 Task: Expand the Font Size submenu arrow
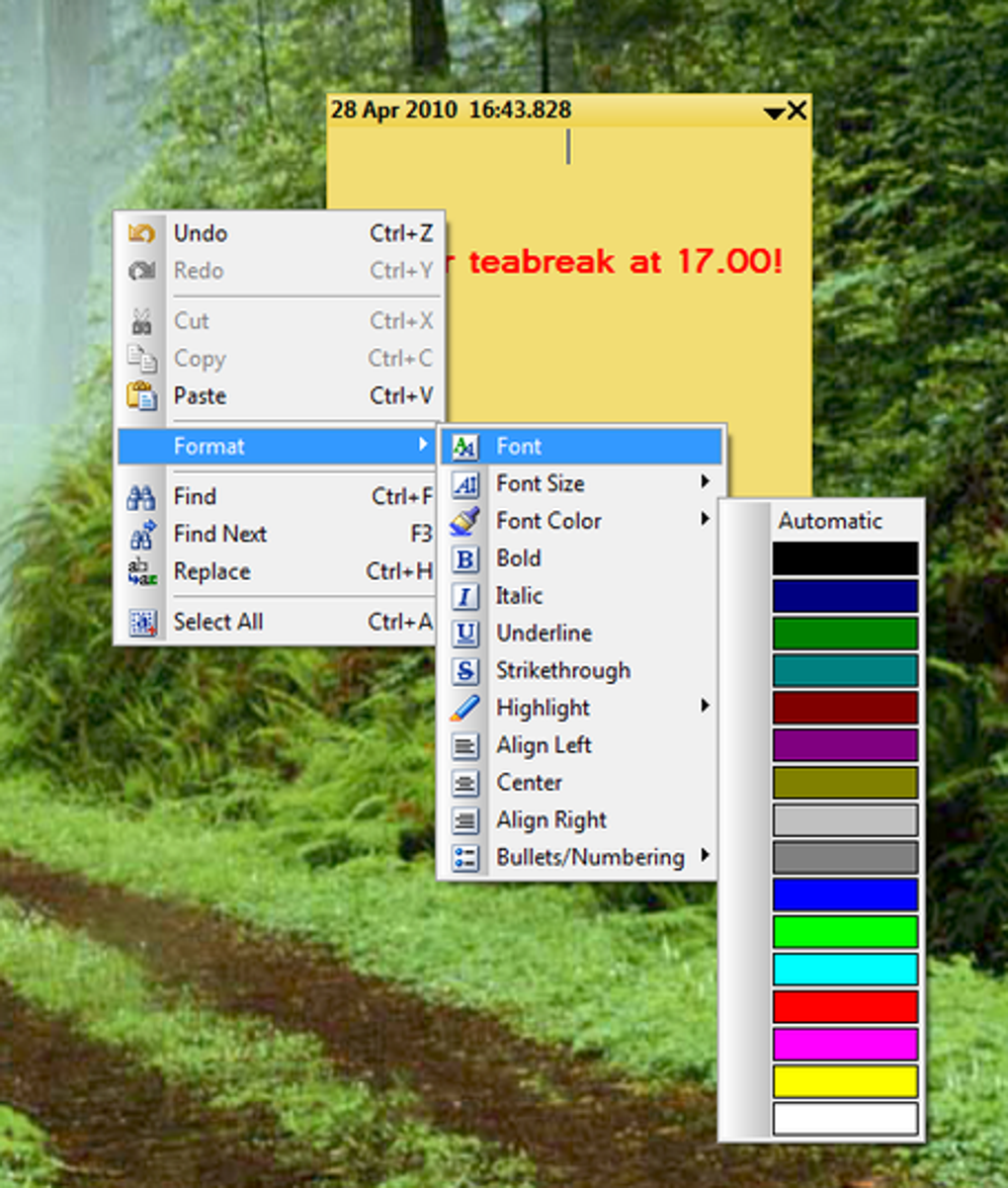[705, 482]
